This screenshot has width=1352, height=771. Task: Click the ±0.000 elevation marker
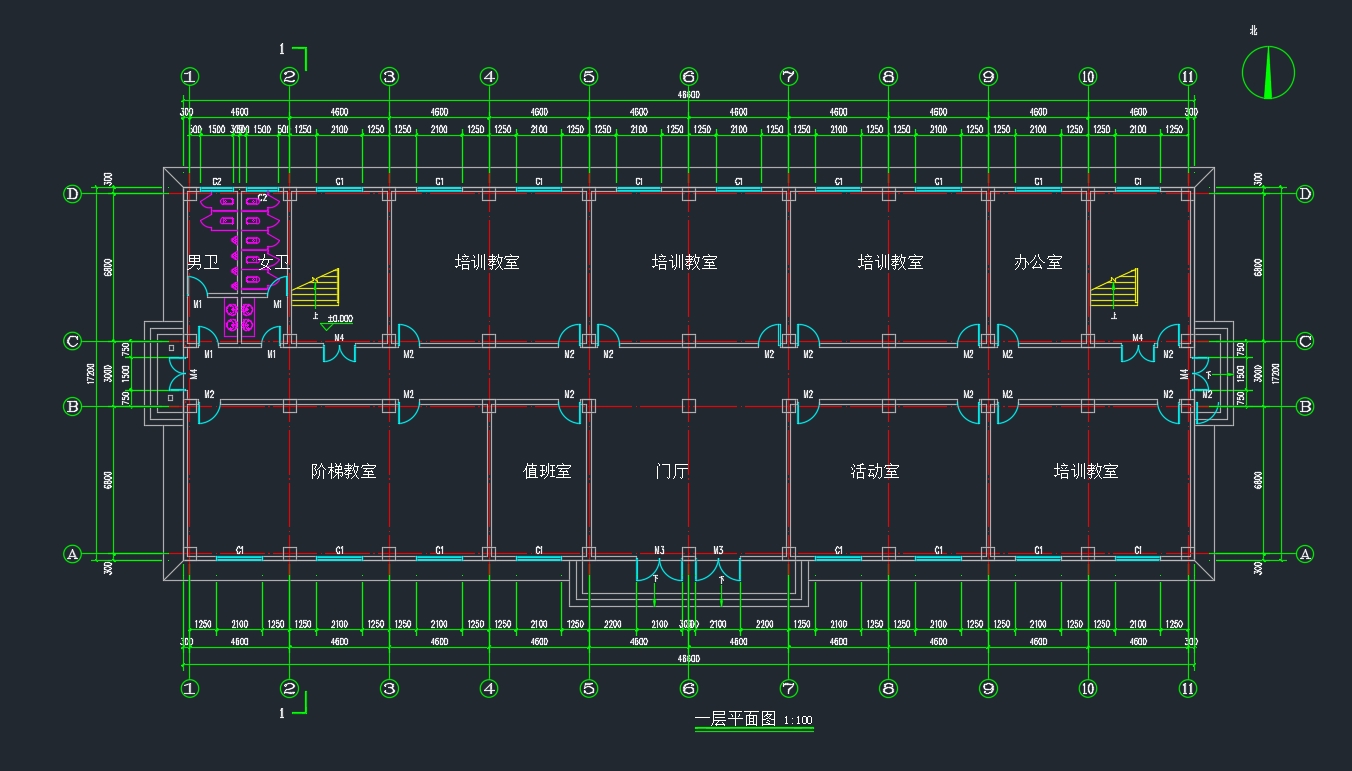(x=340, y=319)
